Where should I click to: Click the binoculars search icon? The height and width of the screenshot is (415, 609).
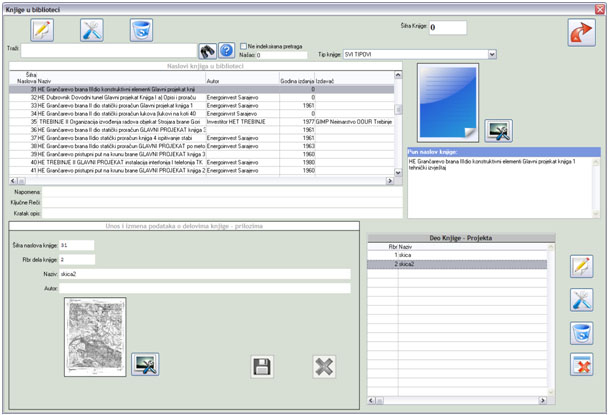208,51
